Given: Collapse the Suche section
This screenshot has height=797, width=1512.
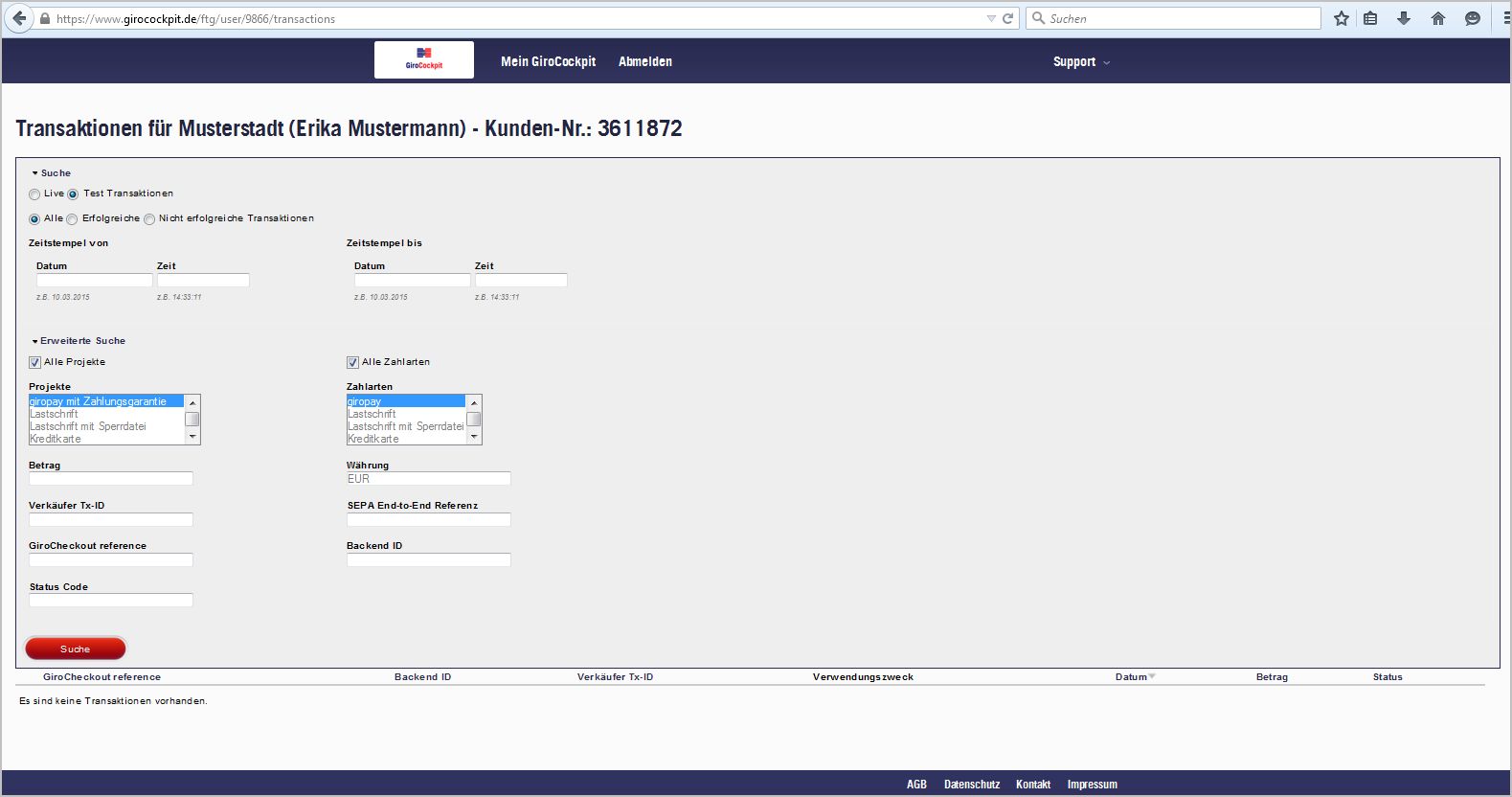Looking at the screenshot, I should (x=52, y=173).
